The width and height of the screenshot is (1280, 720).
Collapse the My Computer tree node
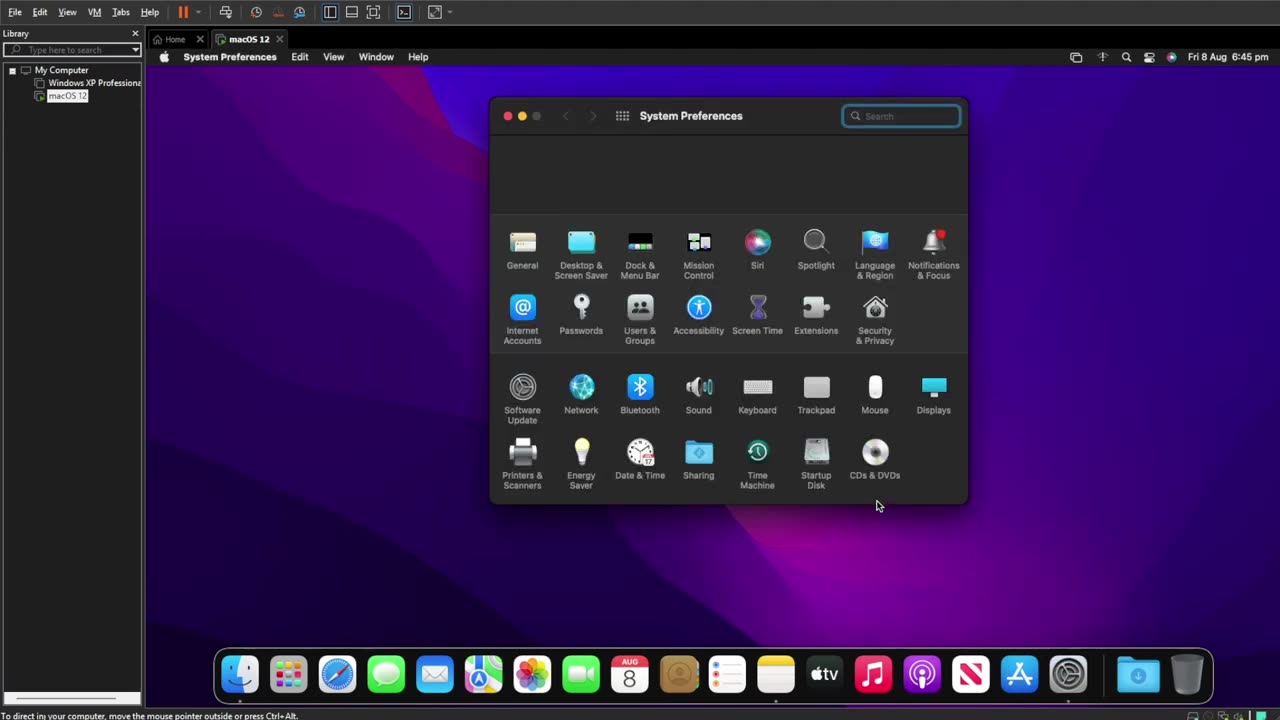tap(12, 70)
